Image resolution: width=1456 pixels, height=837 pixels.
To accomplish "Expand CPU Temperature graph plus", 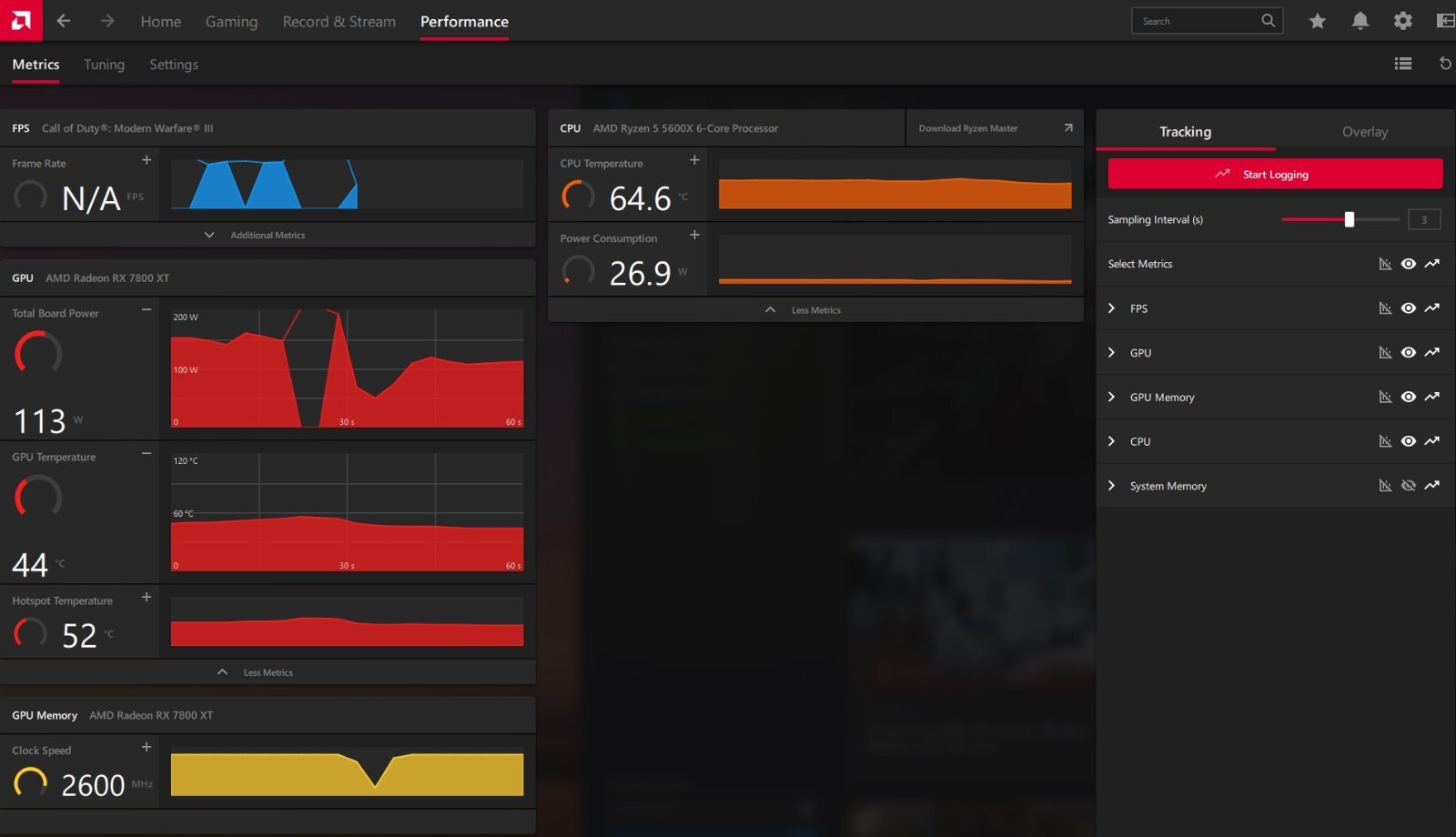I will (x=694, y=160).
